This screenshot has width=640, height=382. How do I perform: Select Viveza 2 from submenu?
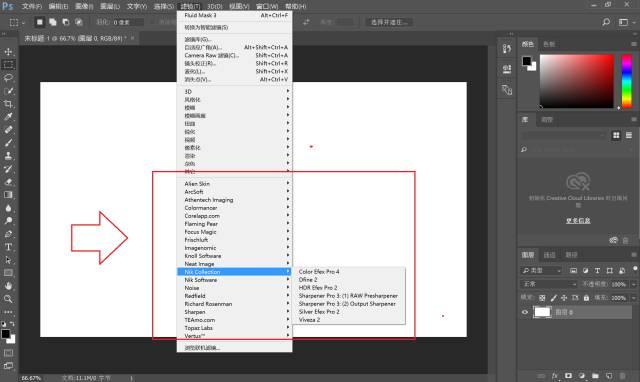coord(349,320)
